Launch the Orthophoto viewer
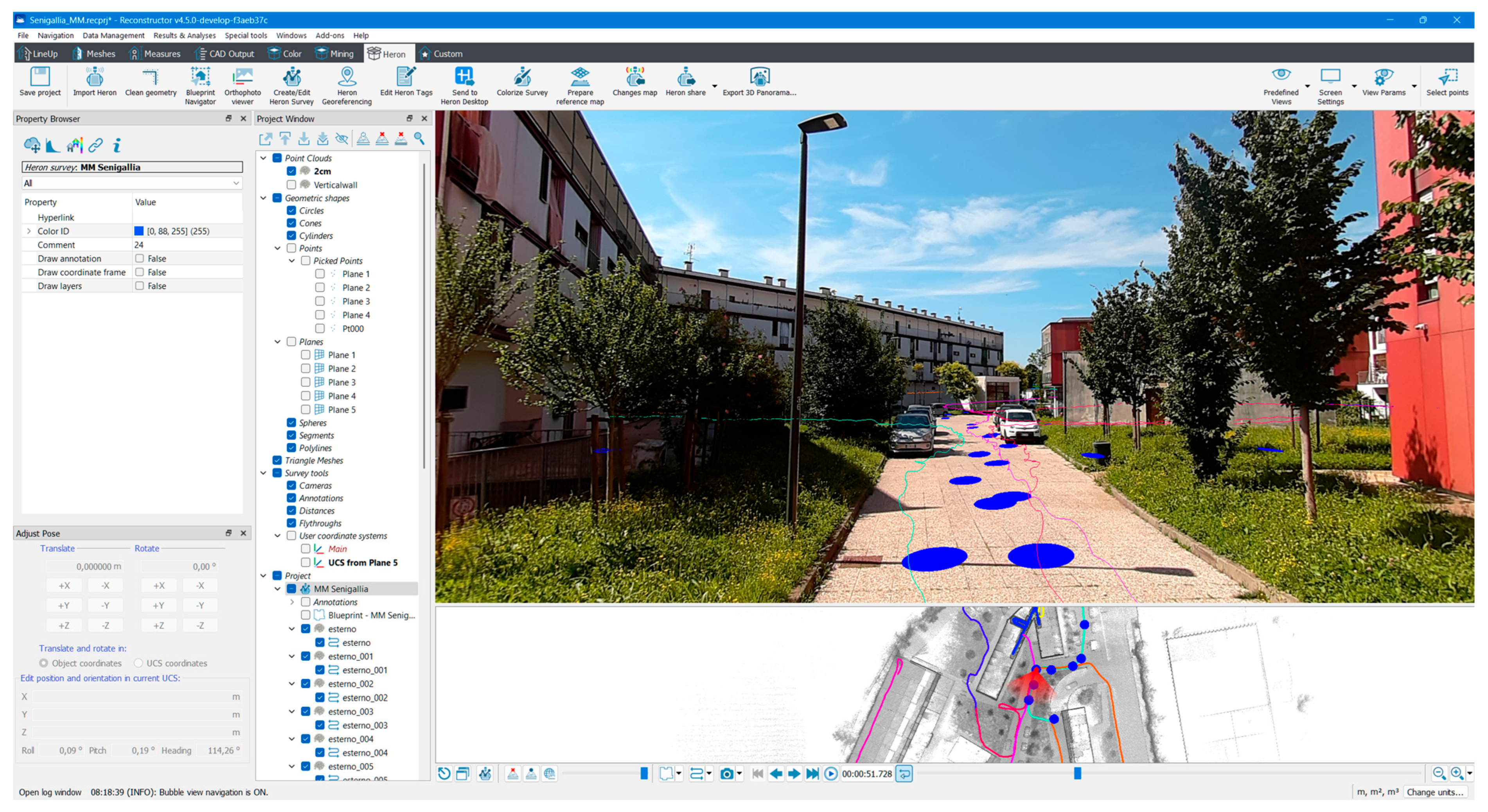Image resolution: width=1488 pixels, height=812 pixels. pyautogui.click(x=242, y=77)
